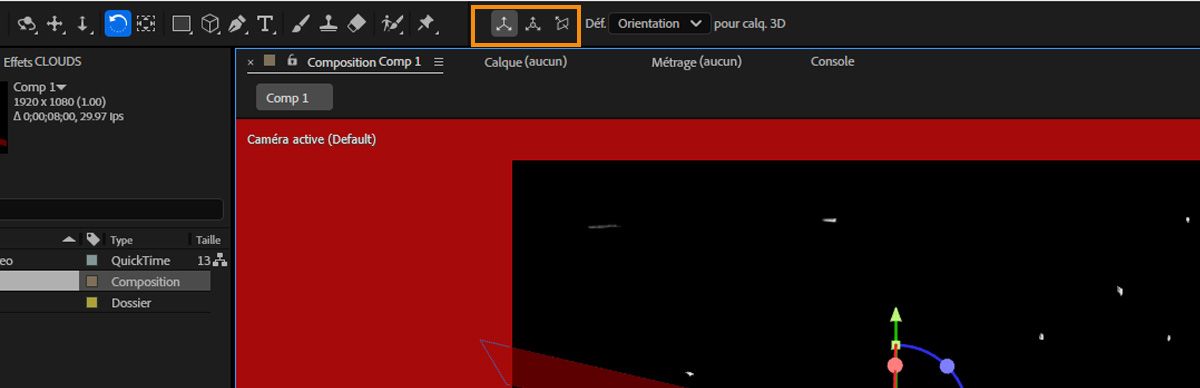Click the label tag column icon
Screen dimensions: 1200x388
click(x=93, y=240)
